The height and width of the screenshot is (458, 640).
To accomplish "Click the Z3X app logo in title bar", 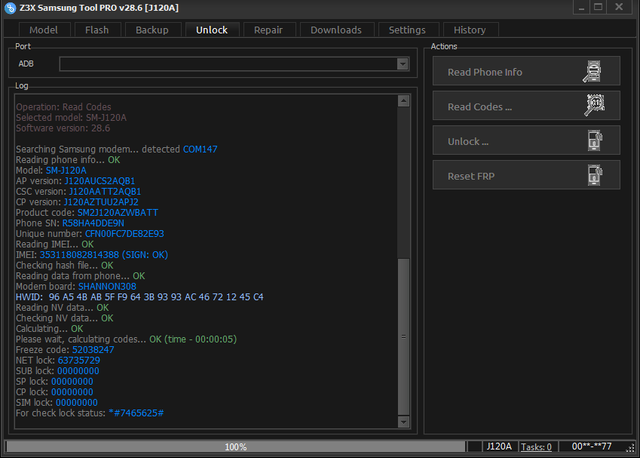I will (x=10, y=8).
